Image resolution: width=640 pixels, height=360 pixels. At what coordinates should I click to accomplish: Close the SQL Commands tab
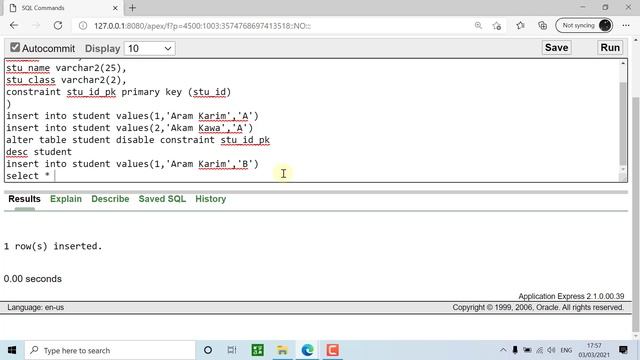click(115, 8)
